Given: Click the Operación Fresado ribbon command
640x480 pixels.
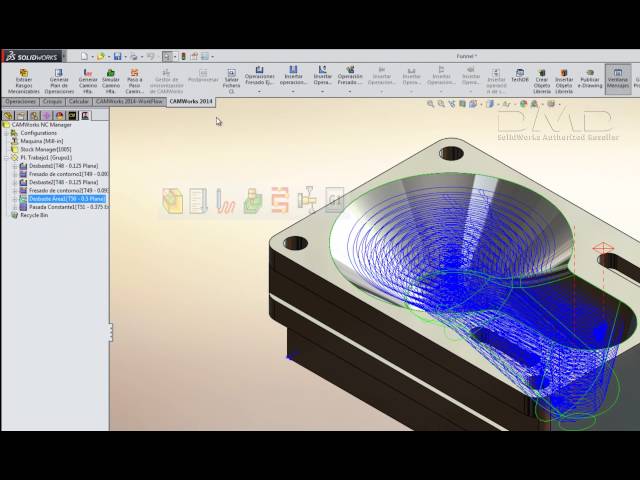Looking at the screenshot, I should [x=350, y=76].
